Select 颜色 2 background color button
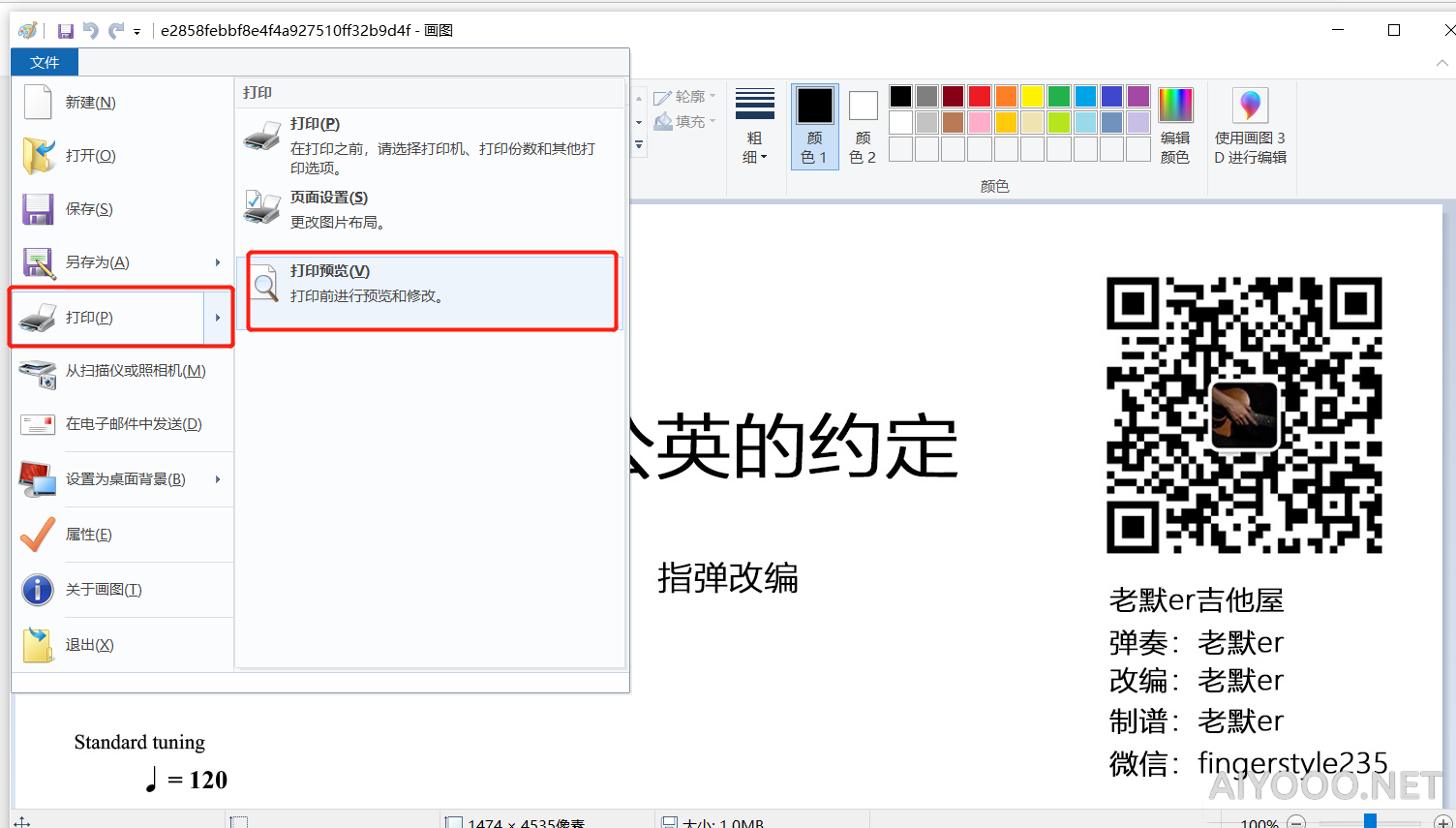 tap(863, 126)
